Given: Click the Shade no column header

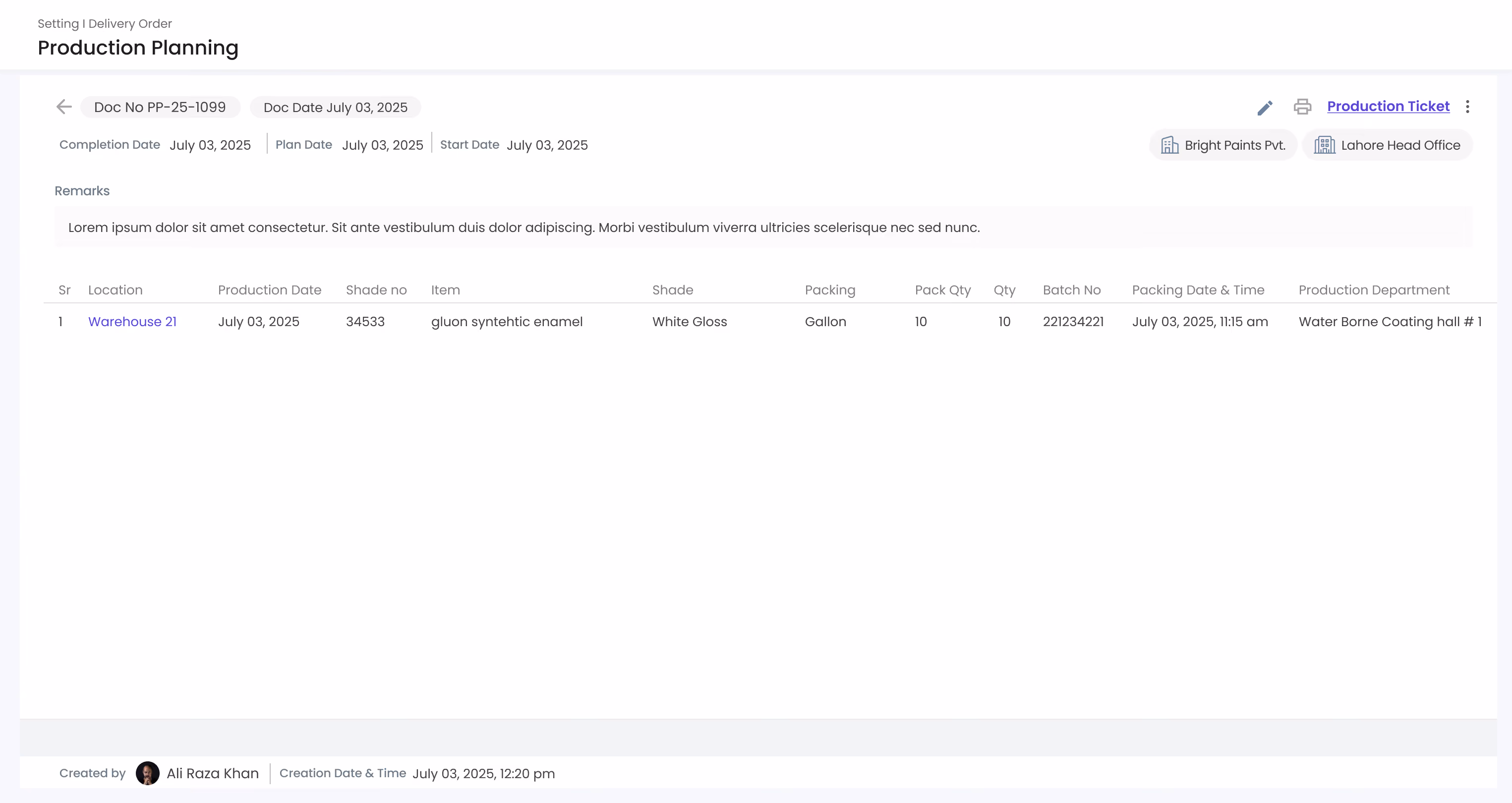Looking at the screenshot, I should coord(376,290).
